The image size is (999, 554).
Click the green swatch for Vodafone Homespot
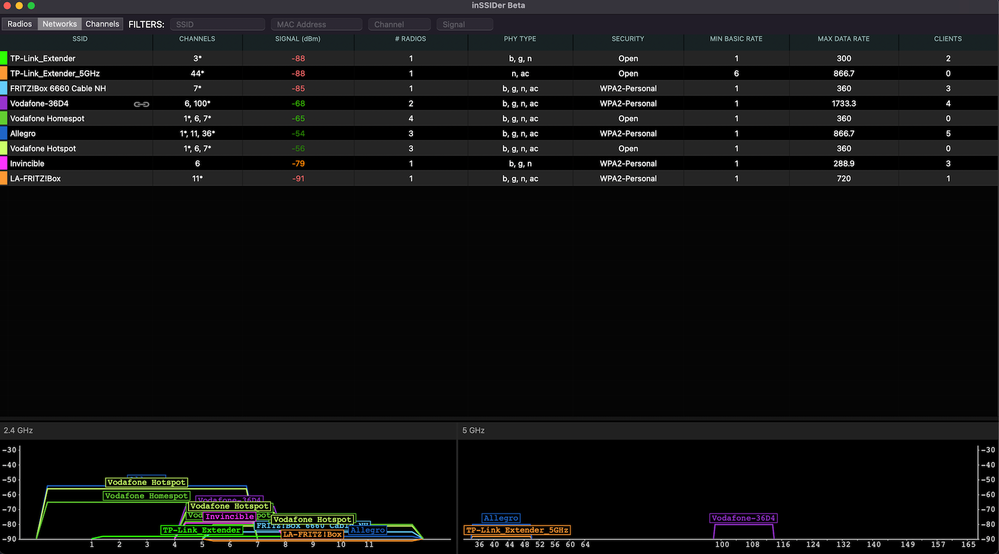[x=4, y=118]
